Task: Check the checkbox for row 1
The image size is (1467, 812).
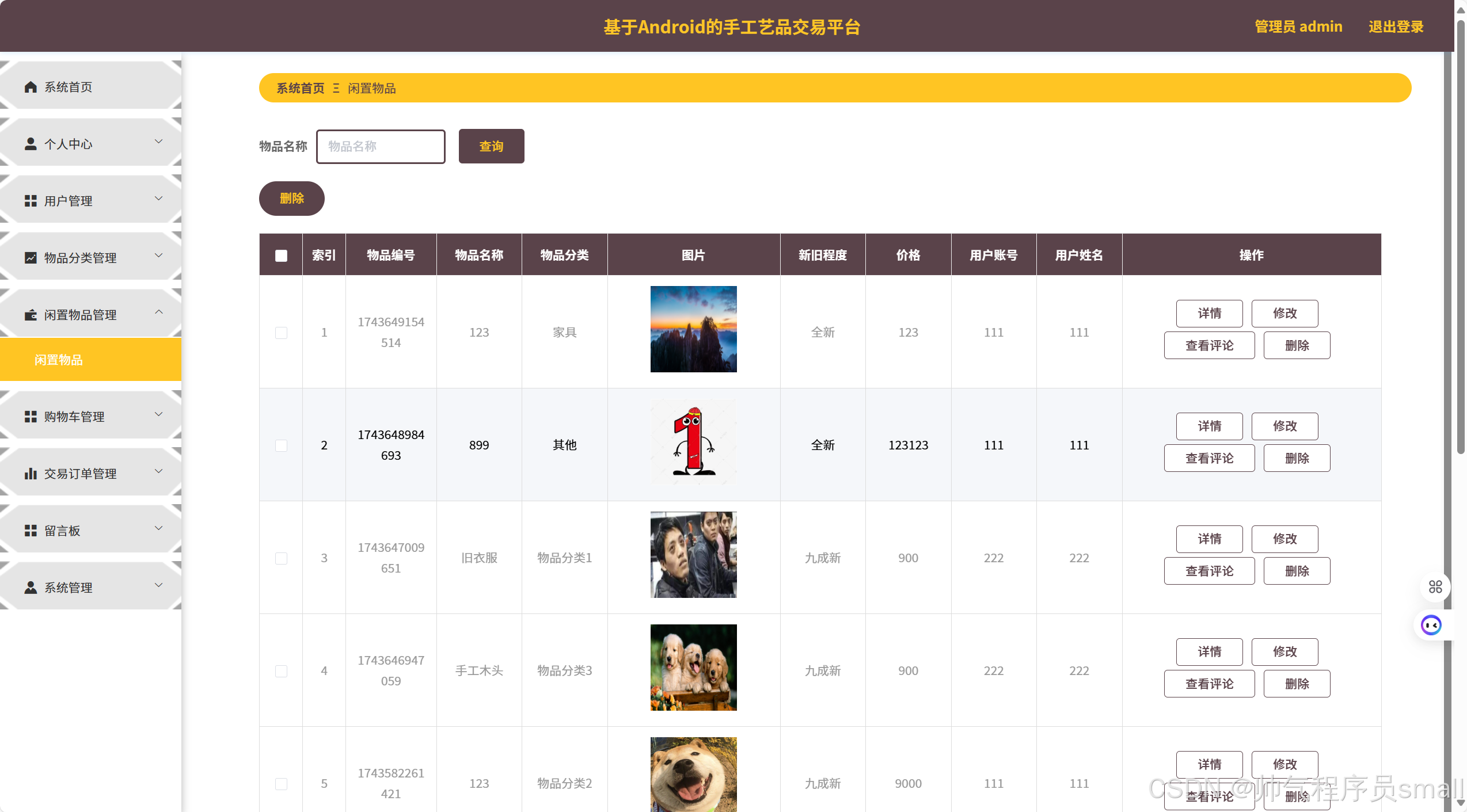Action: click(x=281, y=333)
